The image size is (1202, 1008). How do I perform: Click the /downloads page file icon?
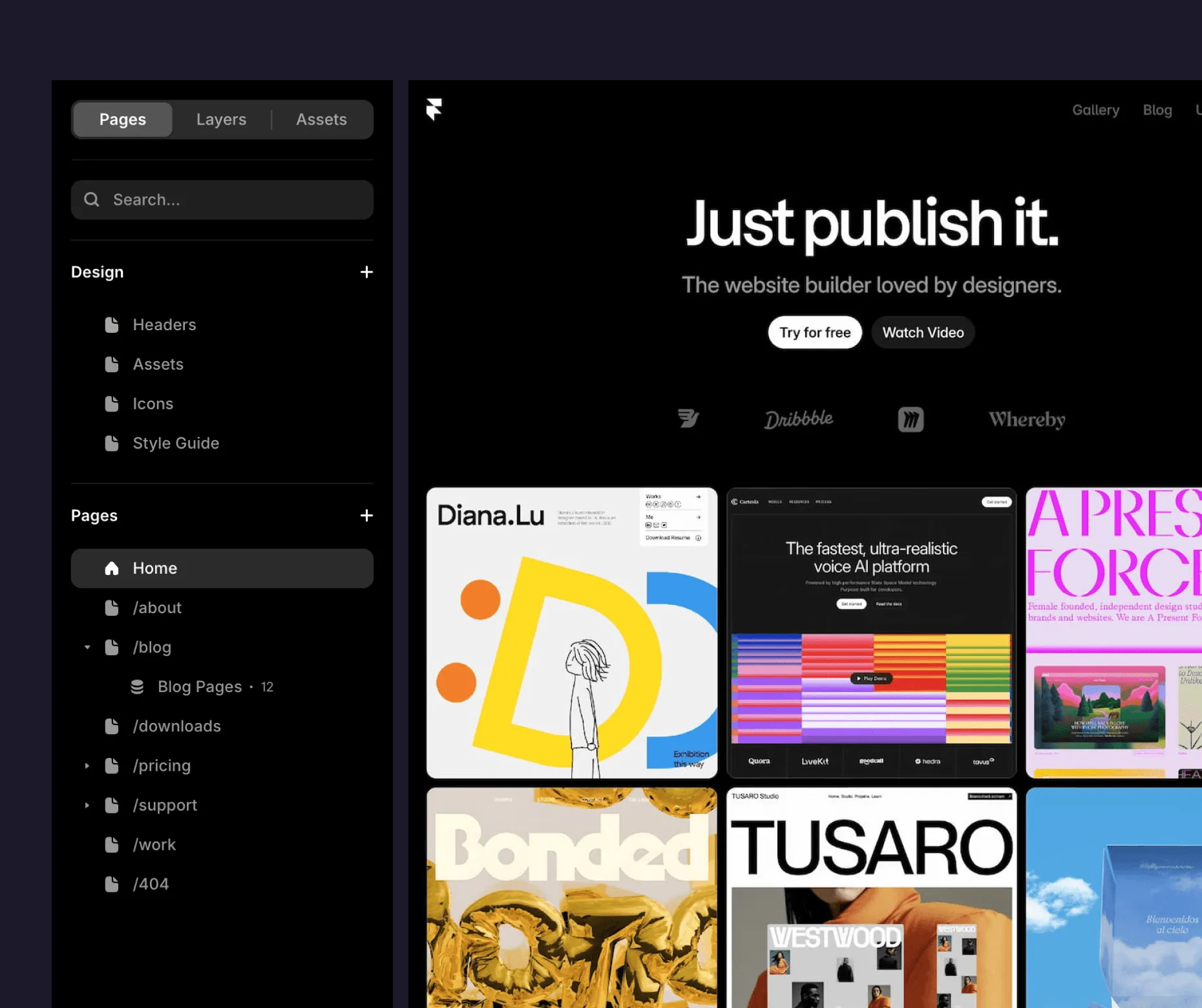pos(112,726)
